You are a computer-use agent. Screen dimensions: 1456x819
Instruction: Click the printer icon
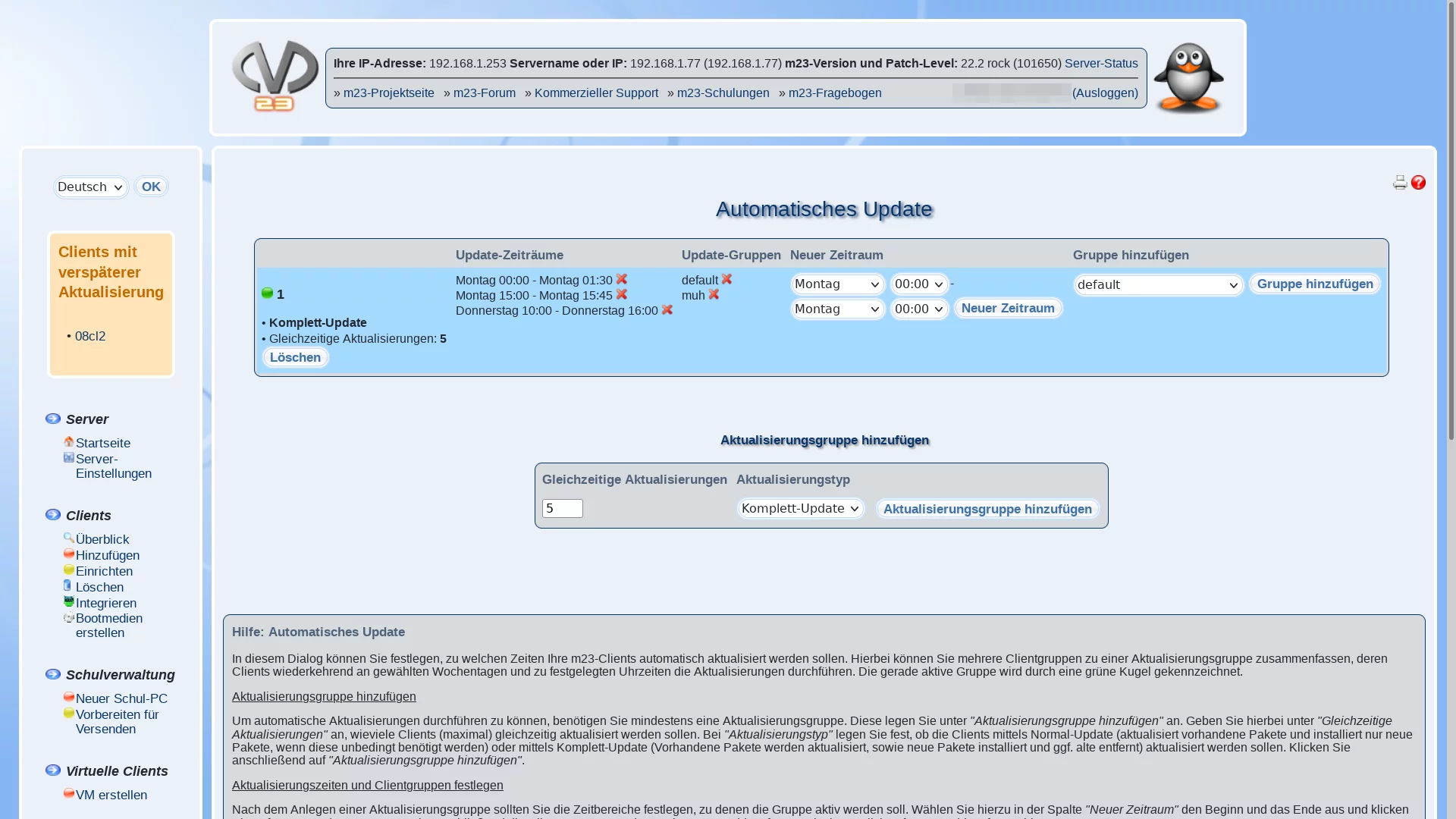point(1400,183)
